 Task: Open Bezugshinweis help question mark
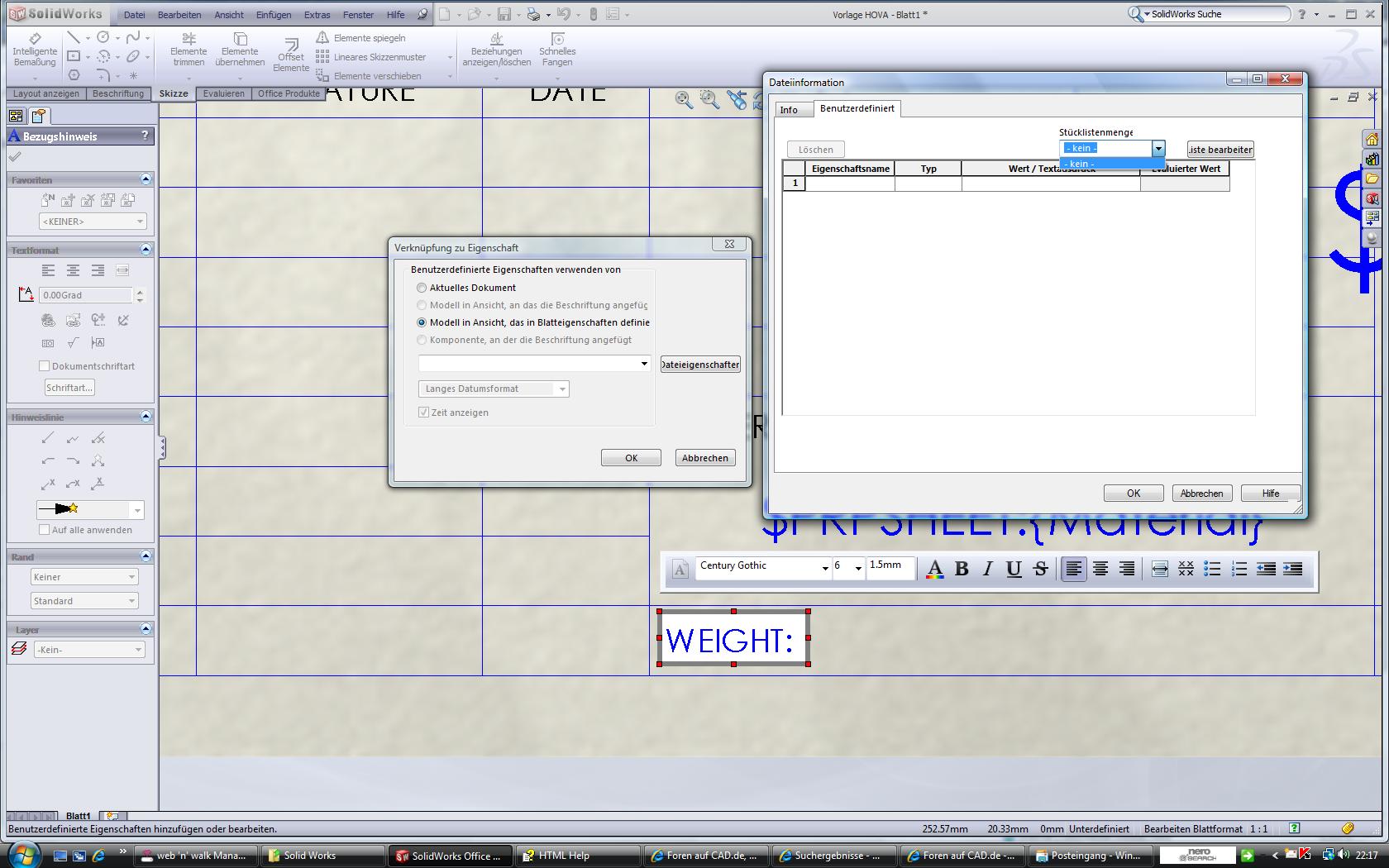145,136
